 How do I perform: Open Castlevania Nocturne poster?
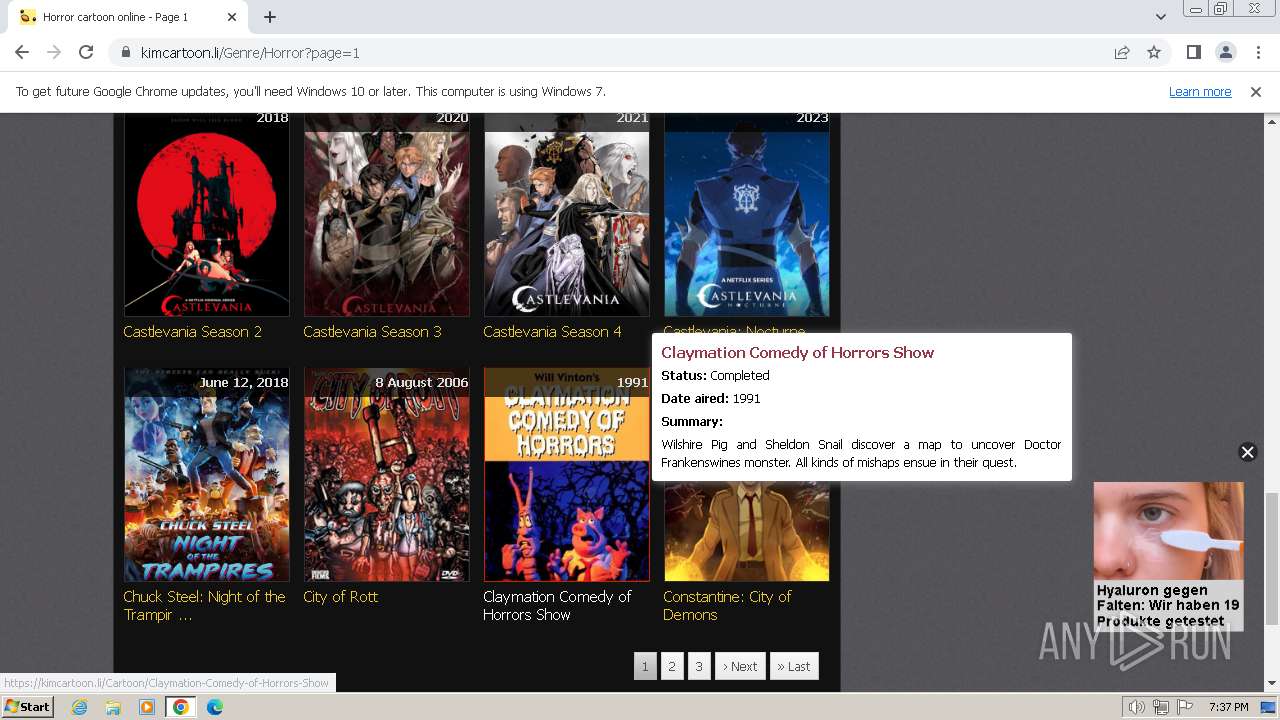[747, 214]
